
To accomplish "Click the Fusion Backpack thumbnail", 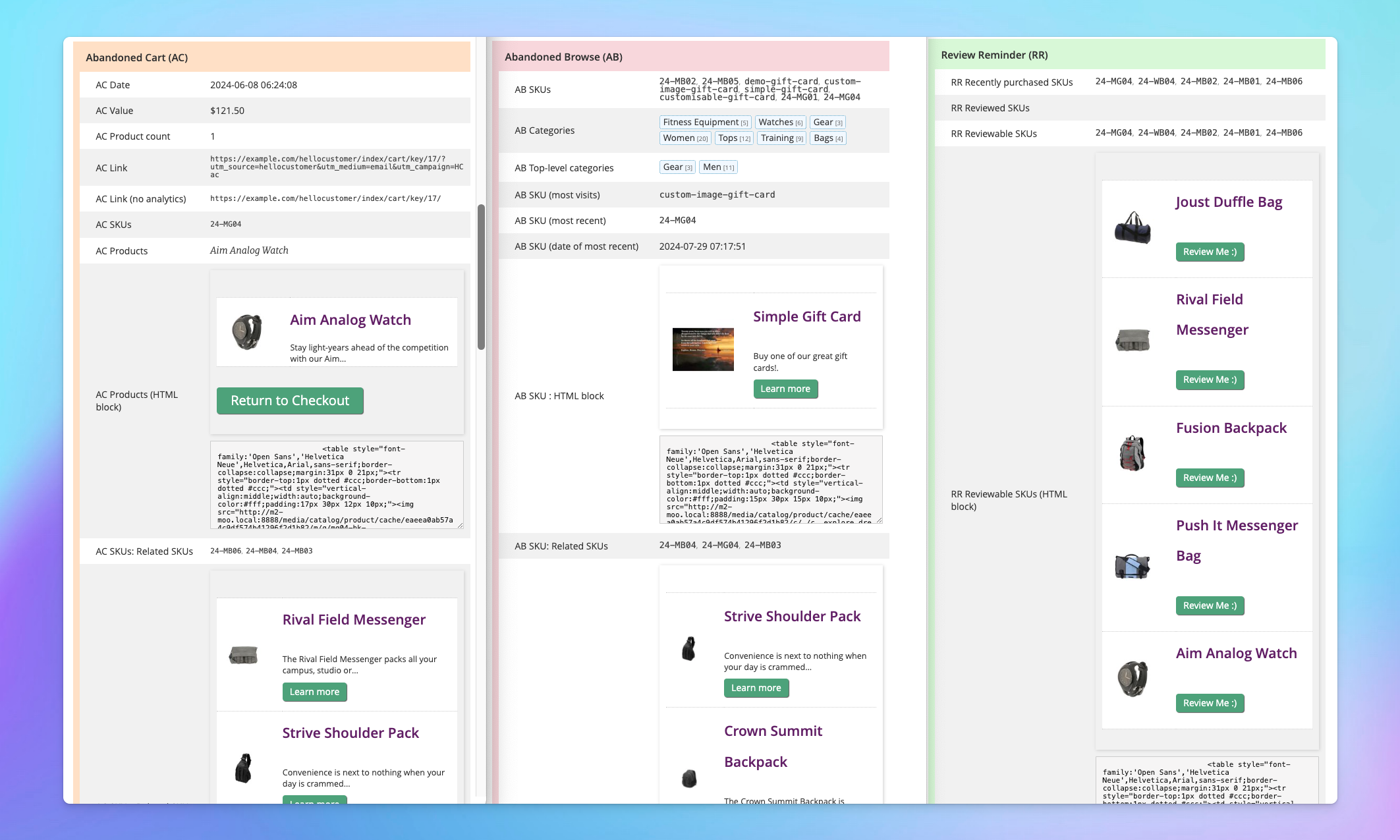I will point(1133,453).
